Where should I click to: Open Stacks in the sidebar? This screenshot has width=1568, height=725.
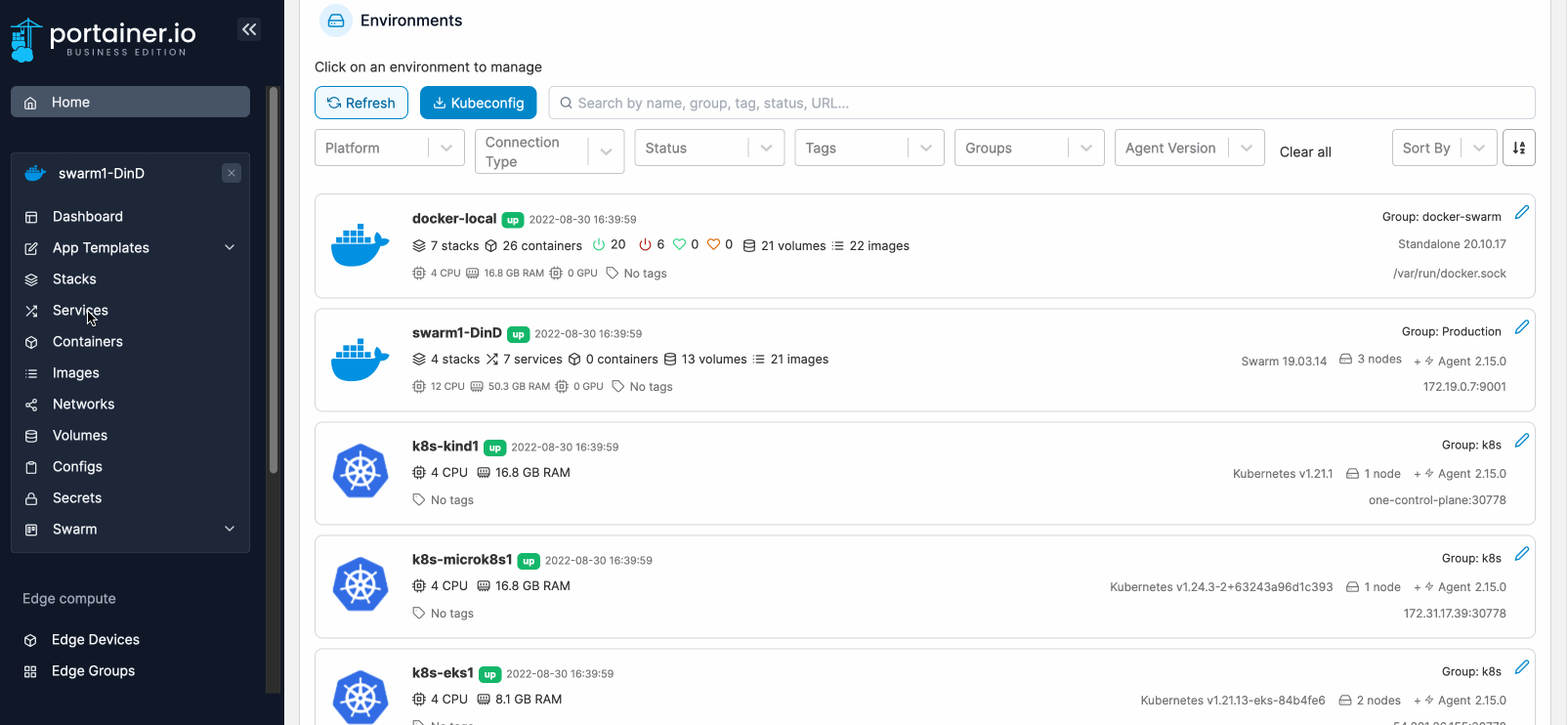point(74,279)
